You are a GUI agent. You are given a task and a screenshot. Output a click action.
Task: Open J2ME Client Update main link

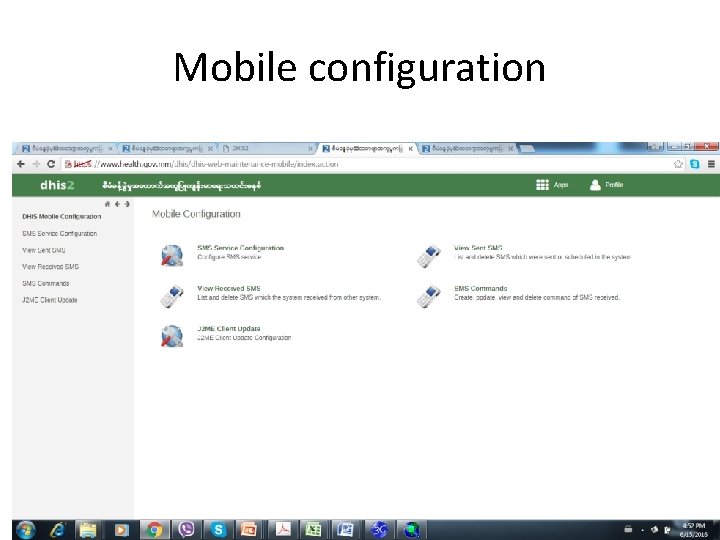tap(229, 329)
